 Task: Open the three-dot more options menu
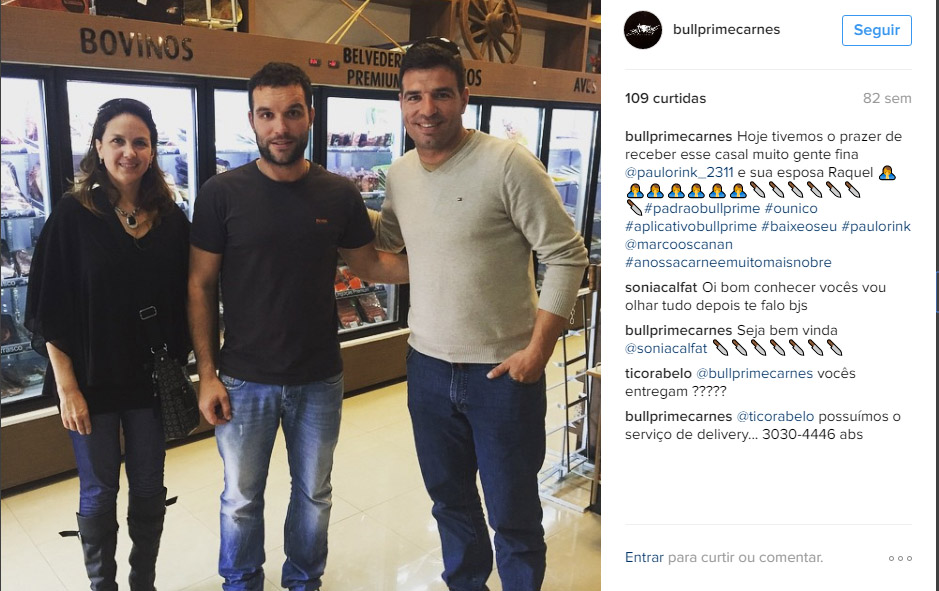click(900, 558)
